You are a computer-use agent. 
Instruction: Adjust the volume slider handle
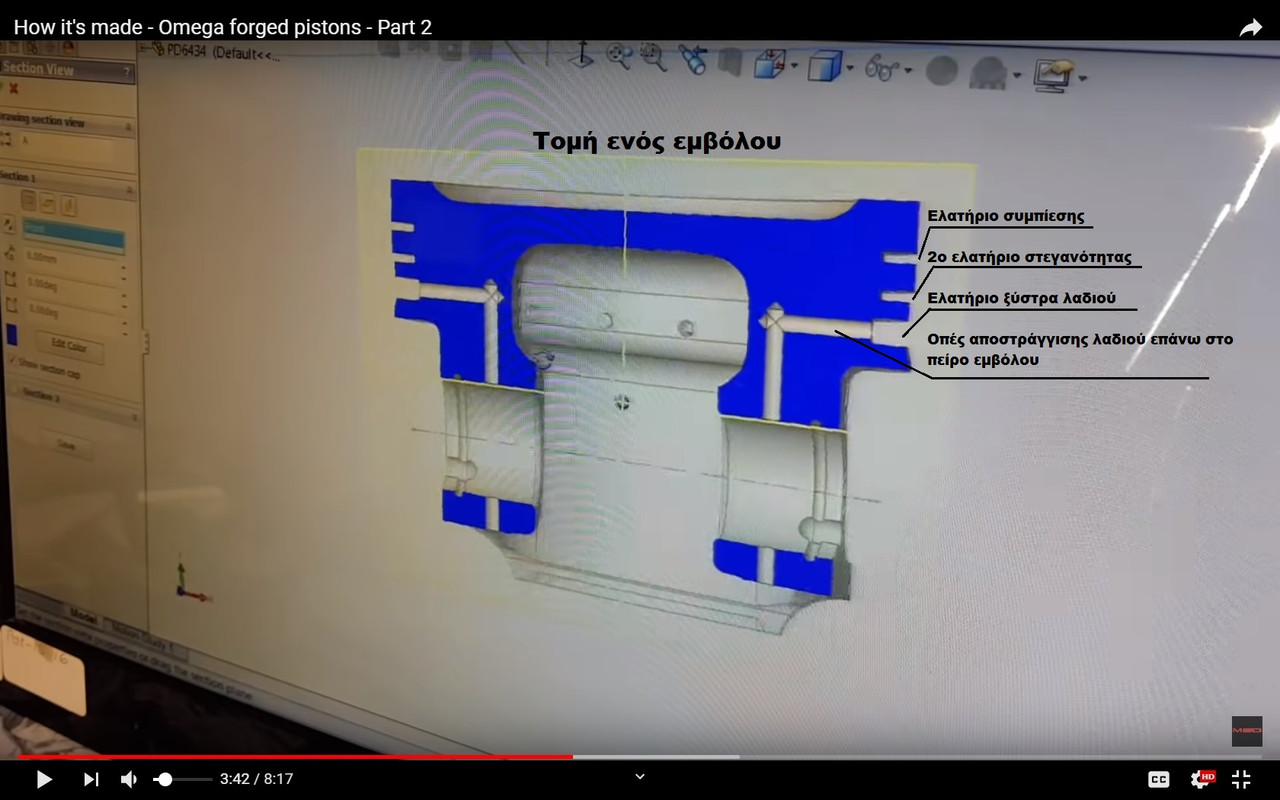[x=165, y=779]
